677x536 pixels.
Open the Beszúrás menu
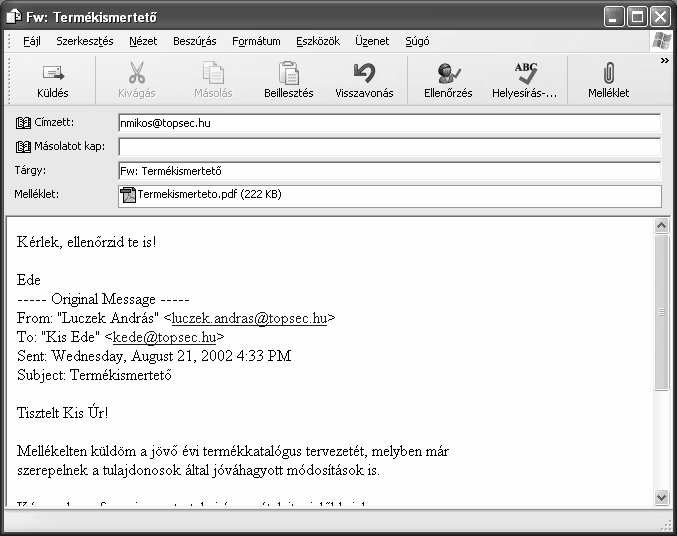click(194, 41)
